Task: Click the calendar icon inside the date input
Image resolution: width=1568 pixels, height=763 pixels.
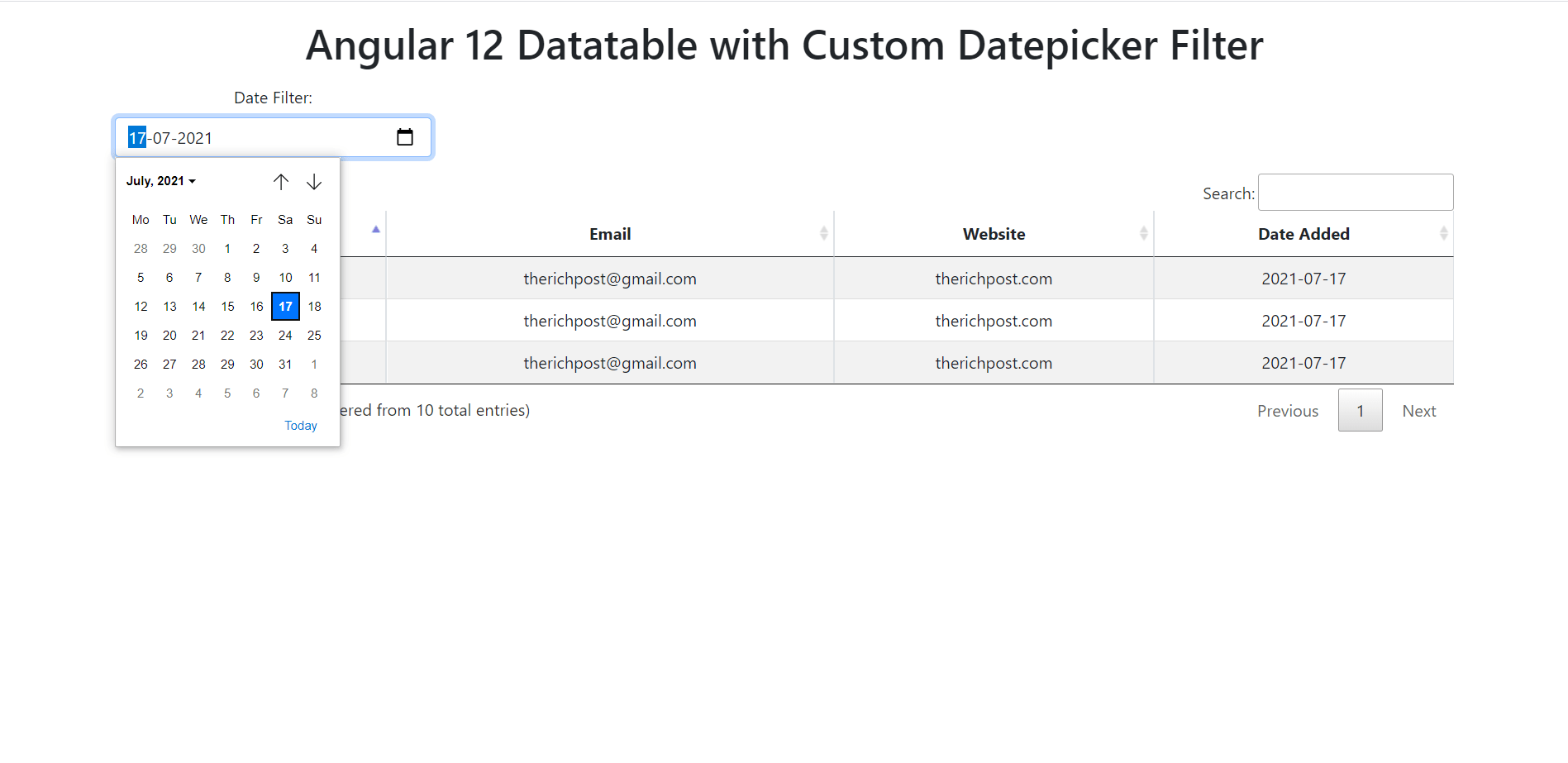Action: [405, 136]
